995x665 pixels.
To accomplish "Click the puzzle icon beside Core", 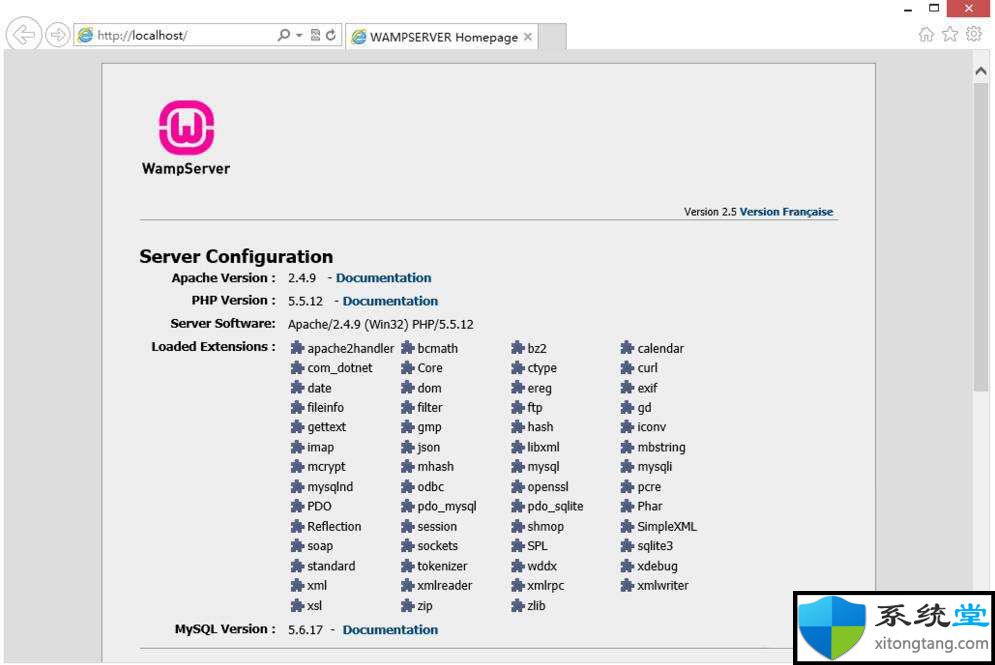I will [x=407, y=367].
